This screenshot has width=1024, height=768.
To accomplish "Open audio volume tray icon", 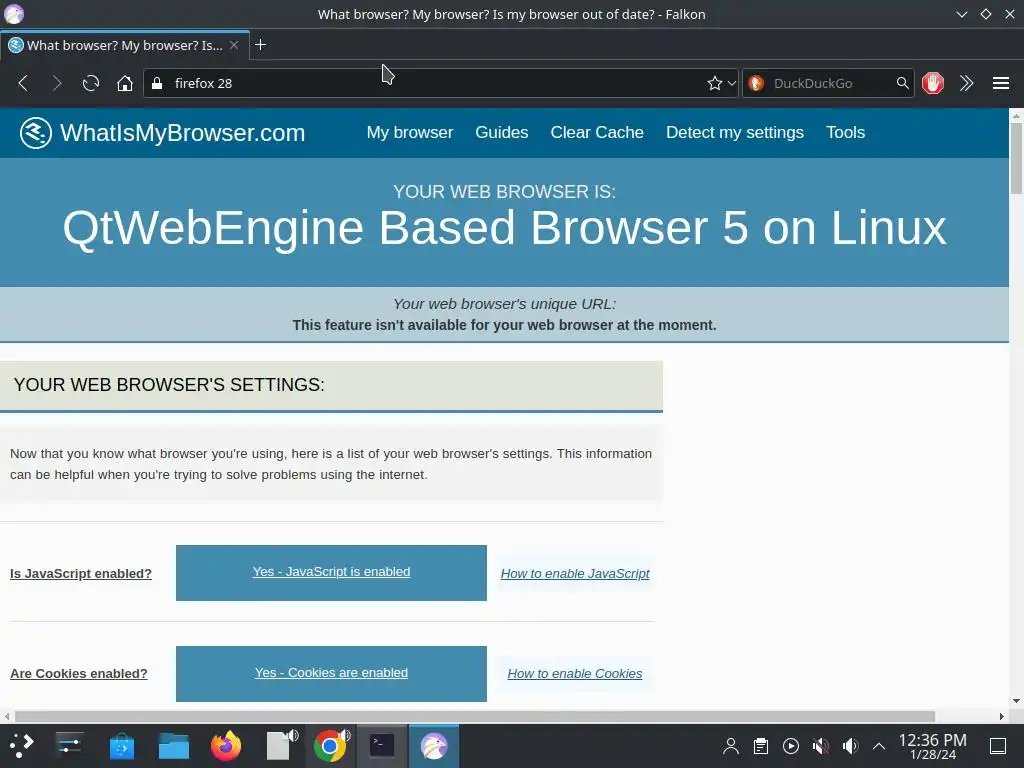I will click(850, 746).
